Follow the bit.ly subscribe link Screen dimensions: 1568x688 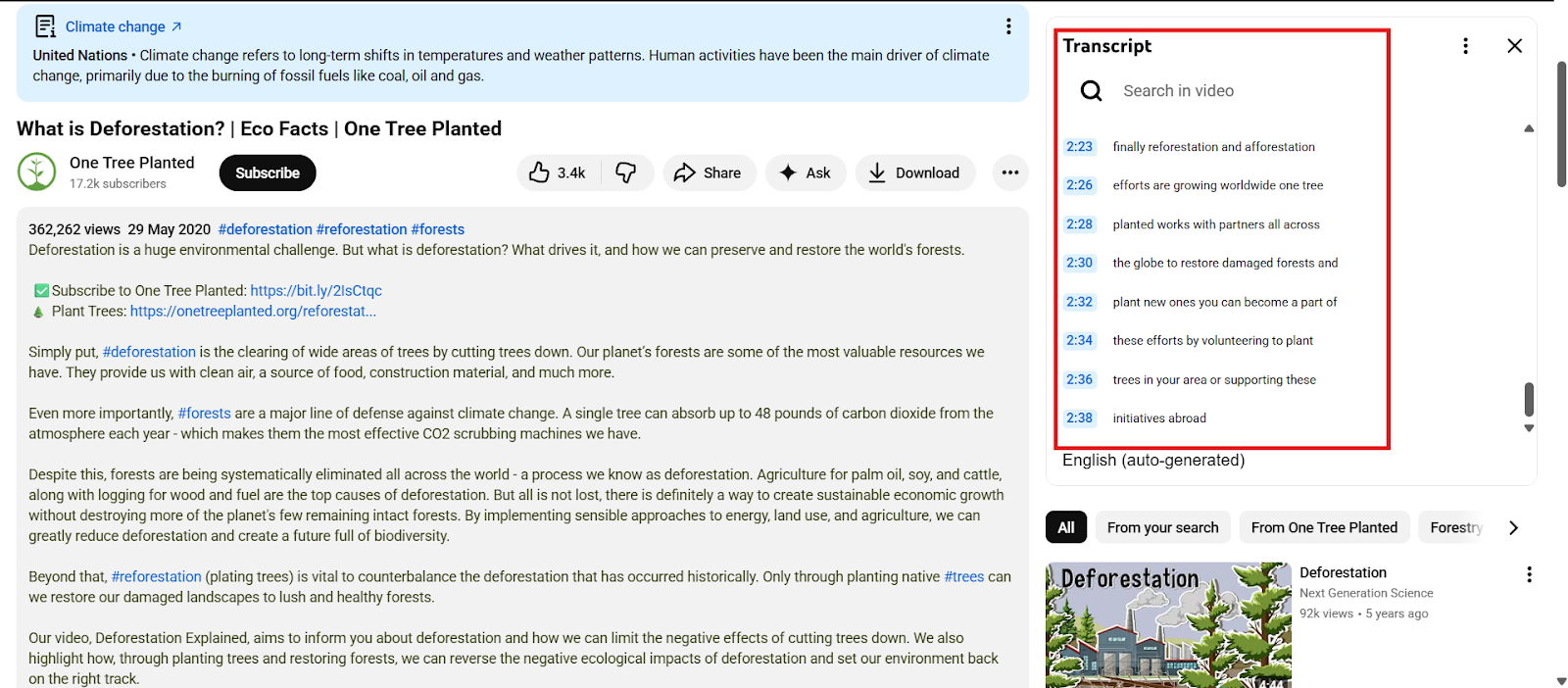pyautogui.click(x=317, y=291)
